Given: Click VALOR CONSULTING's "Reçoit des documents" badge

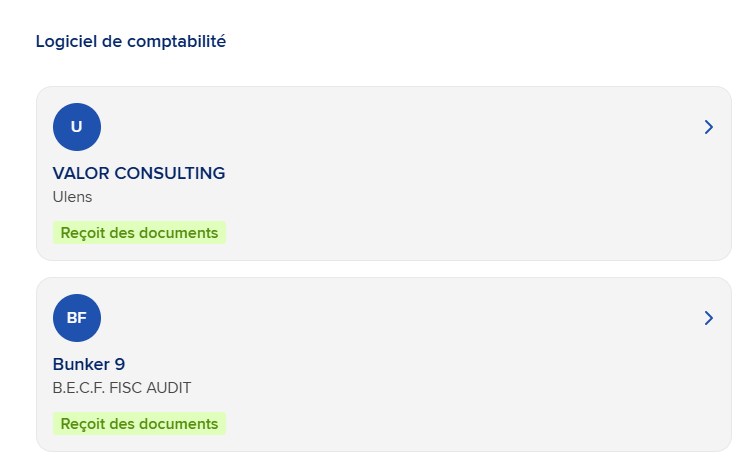Looking at the screenshot, I should (x=139, y=233).
